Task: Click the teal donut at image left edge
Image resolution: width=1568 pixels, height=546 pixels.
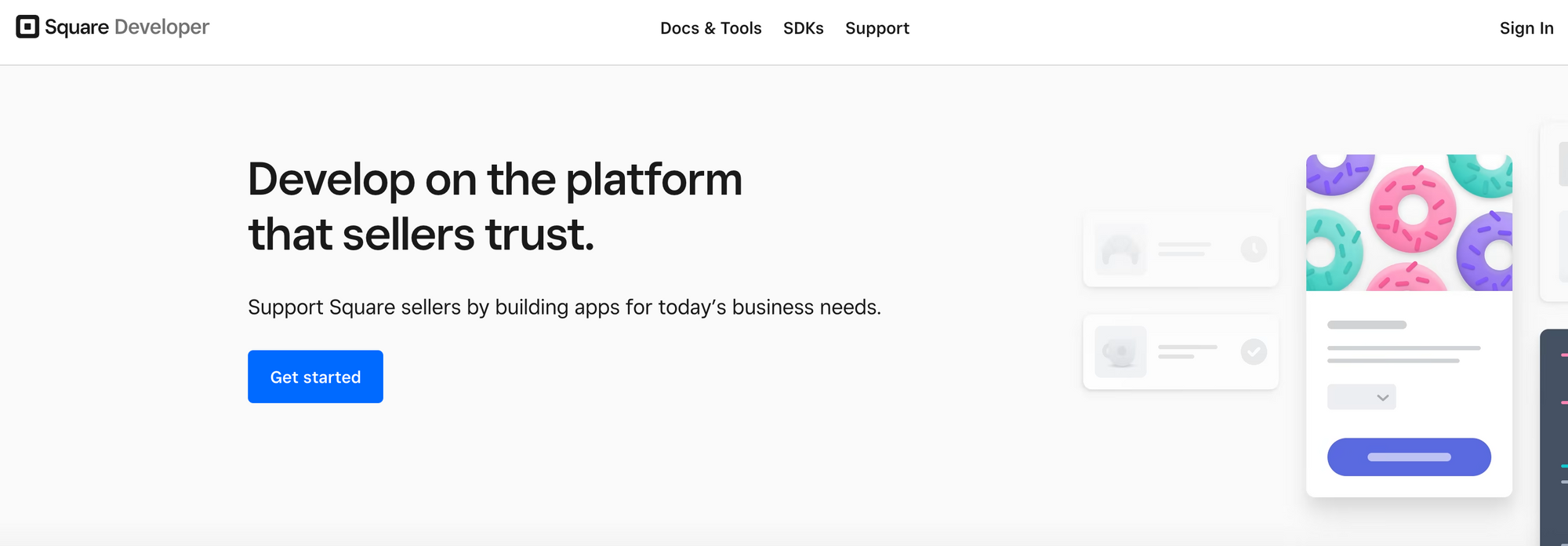Action: [1334, 249]
